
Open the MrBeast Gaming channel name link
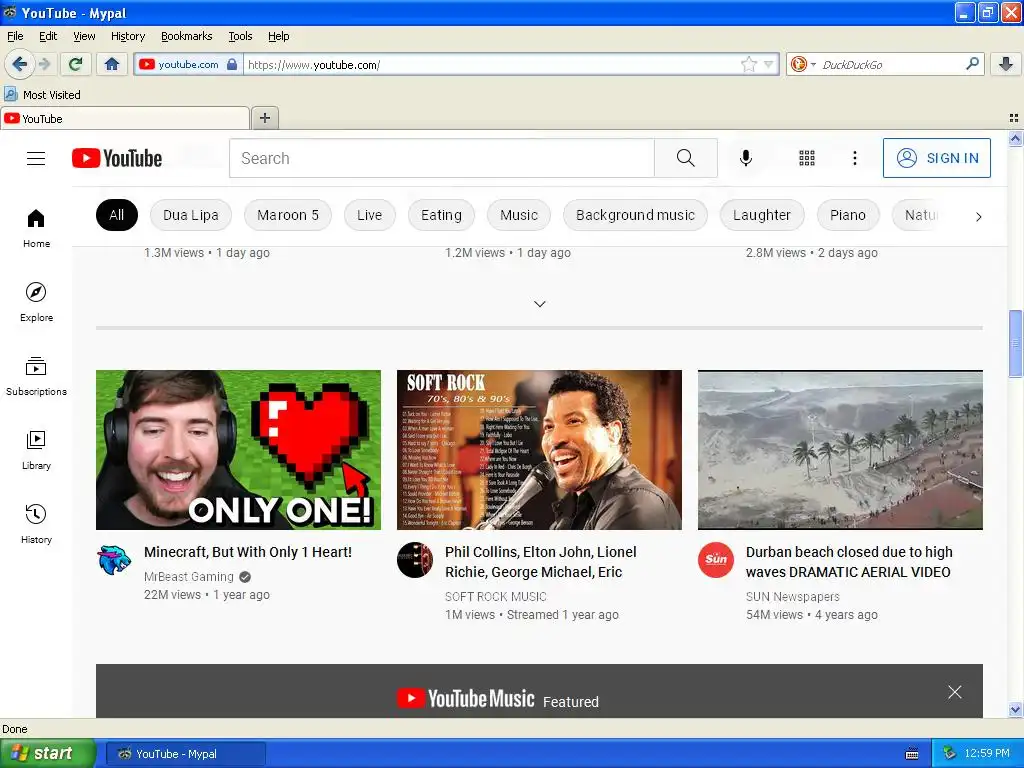click(189, 577)
